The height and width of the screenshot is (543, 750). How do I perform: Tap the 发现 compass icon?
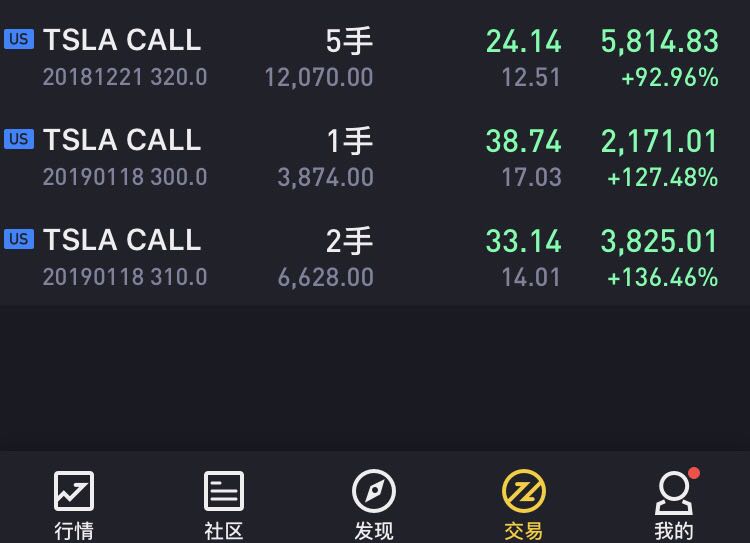click(374, 491)
